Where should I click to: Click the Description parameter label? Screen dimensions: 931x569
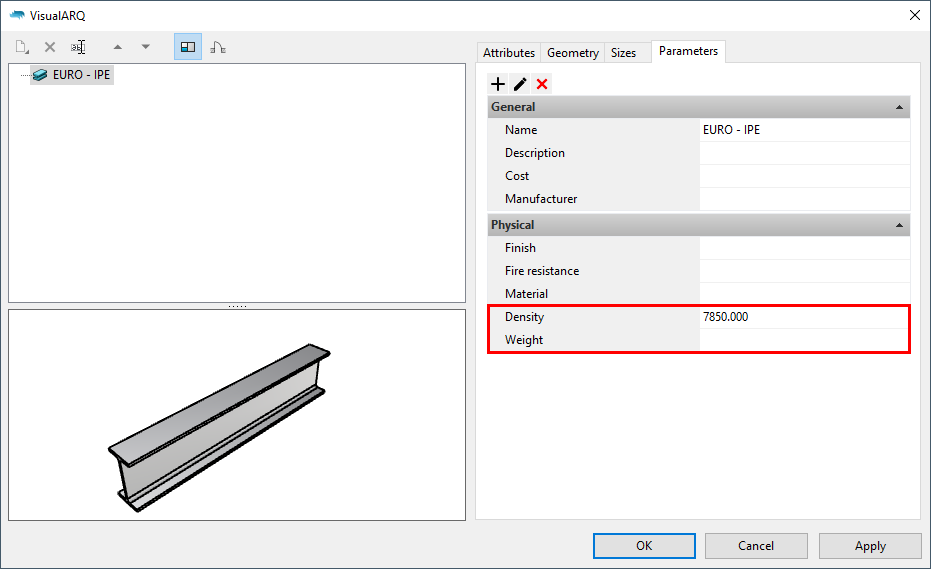point(534,153)
